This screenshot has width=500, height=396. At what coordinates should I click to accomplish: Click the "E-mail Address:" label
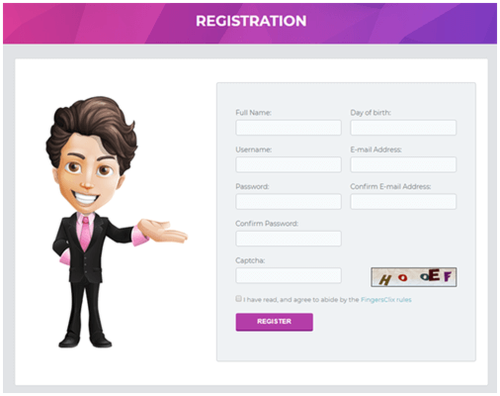tap(376, 150)
